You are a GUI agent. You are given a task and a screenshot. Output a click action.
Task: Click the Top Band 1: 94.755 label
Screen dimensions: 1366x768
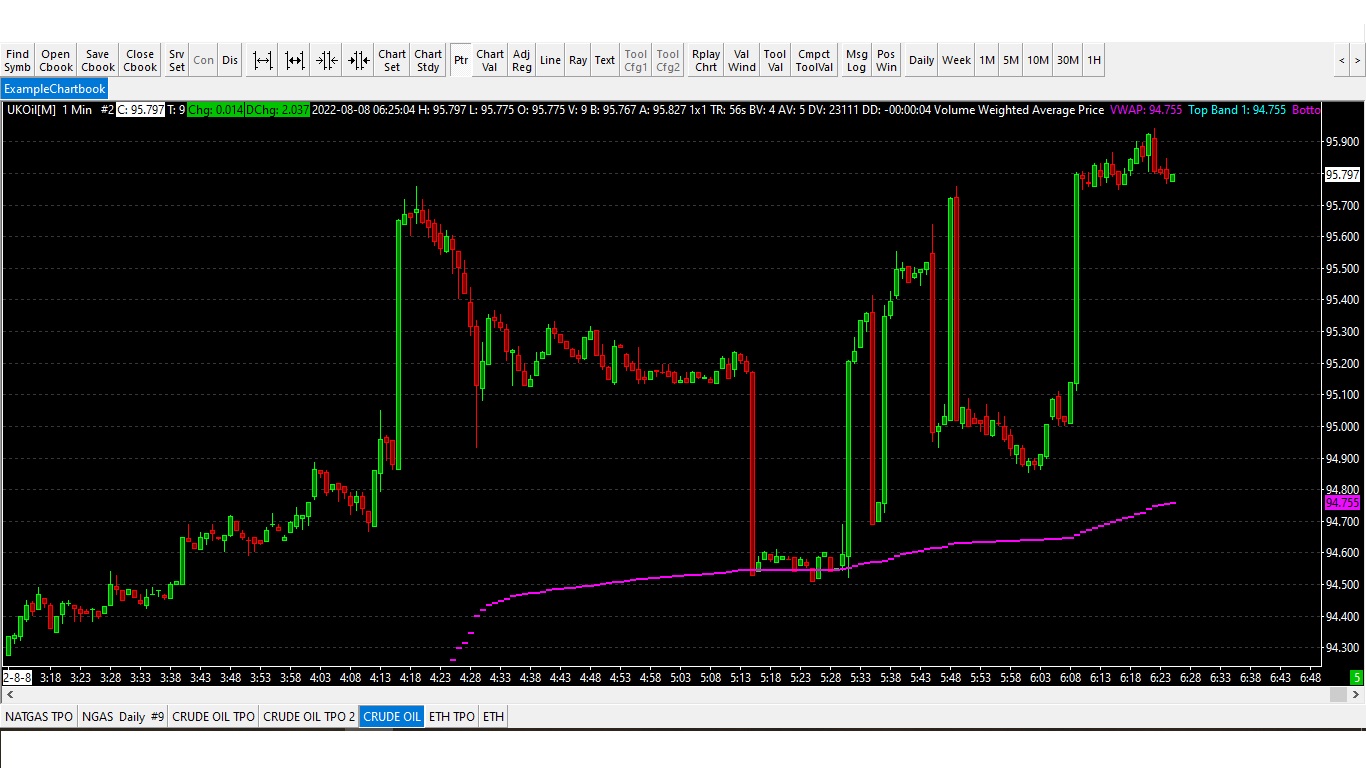pyautogui.click(x=1237, y=110)
